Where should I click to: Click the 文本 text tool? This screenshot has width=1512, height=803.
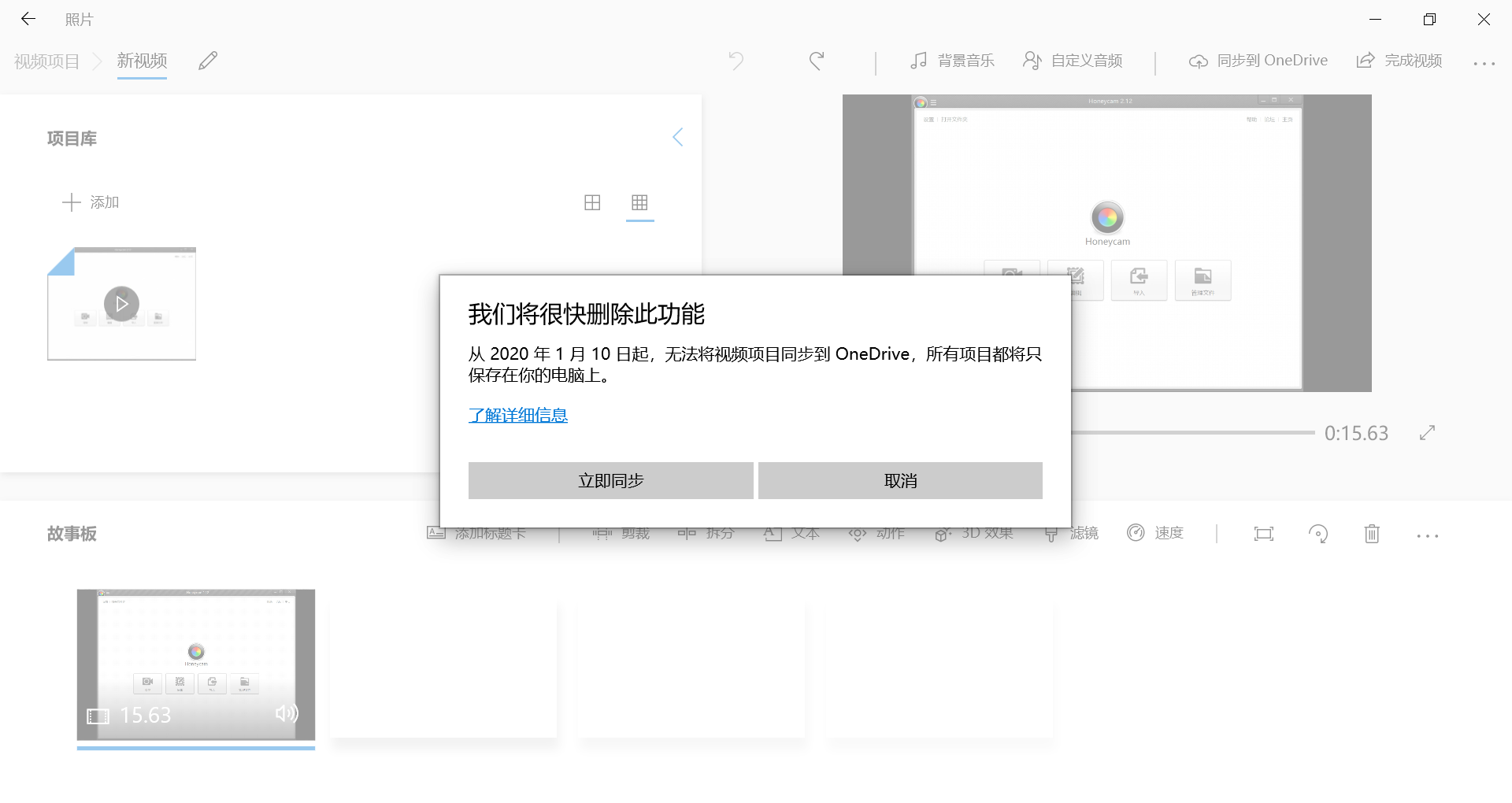pyautogui.click(x=791, y=533)
